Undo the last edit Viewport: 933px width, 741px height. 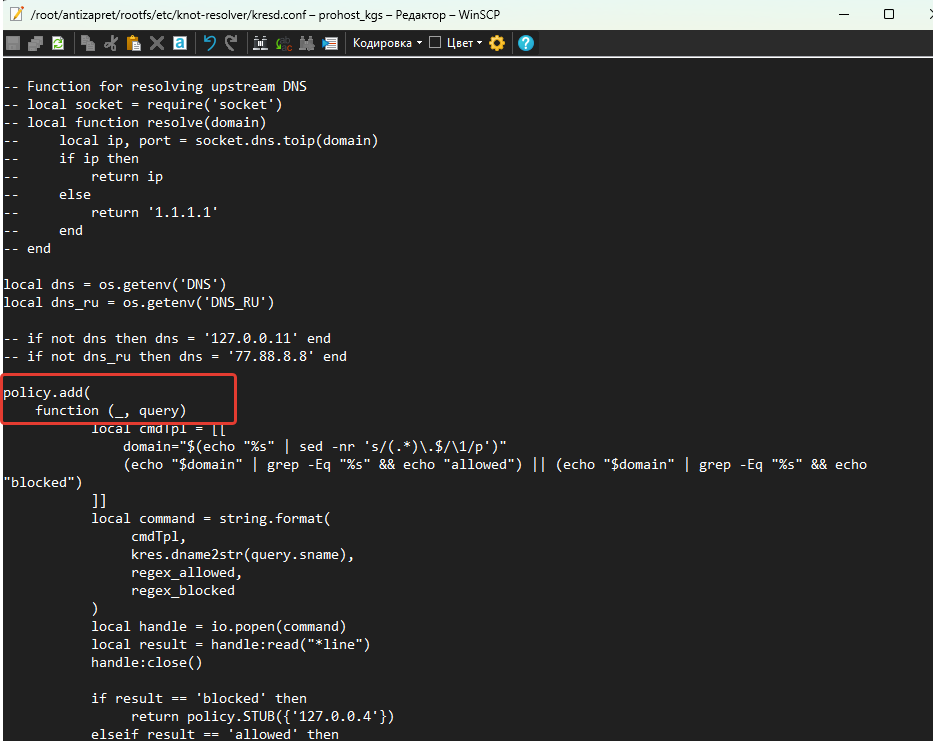click(x=209, y=43)
